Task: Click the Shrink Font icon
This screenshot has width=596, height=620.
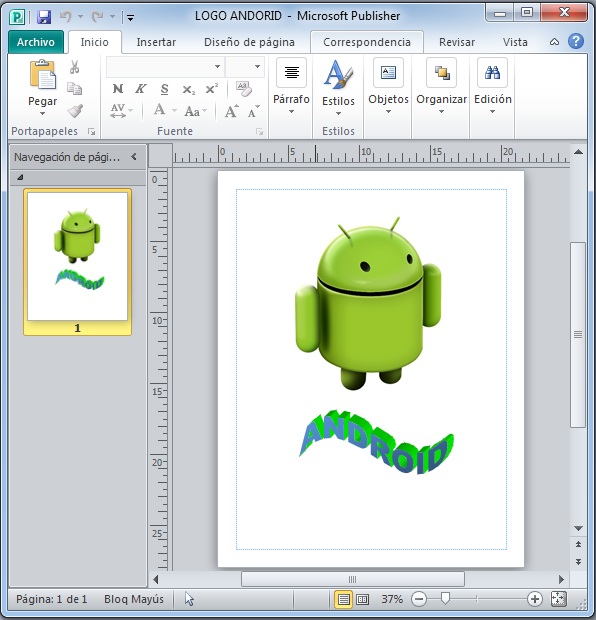Action: click(x=254, y=112)
